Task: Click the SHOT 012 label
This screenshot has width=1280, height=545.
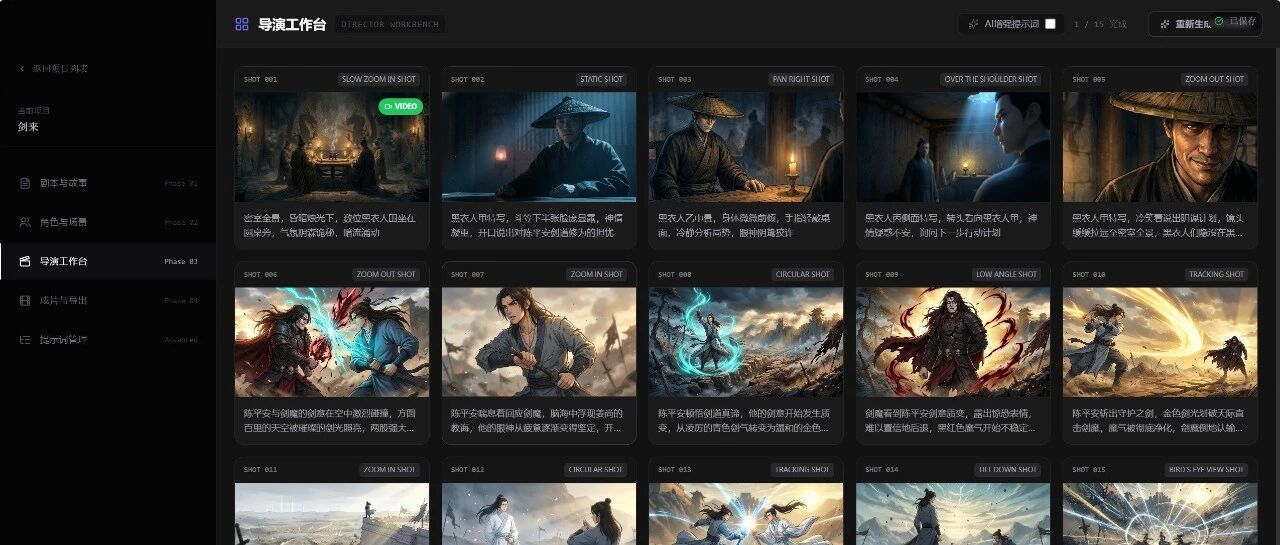Action: click(467, 469)
